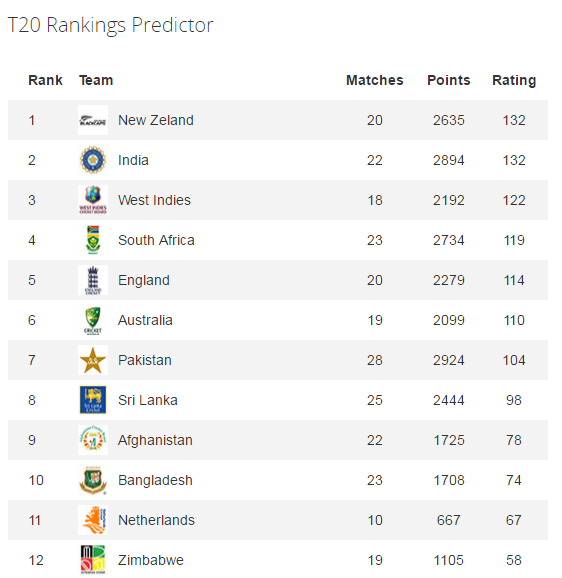Click the Australia cricket shield logo

(93, 320)
